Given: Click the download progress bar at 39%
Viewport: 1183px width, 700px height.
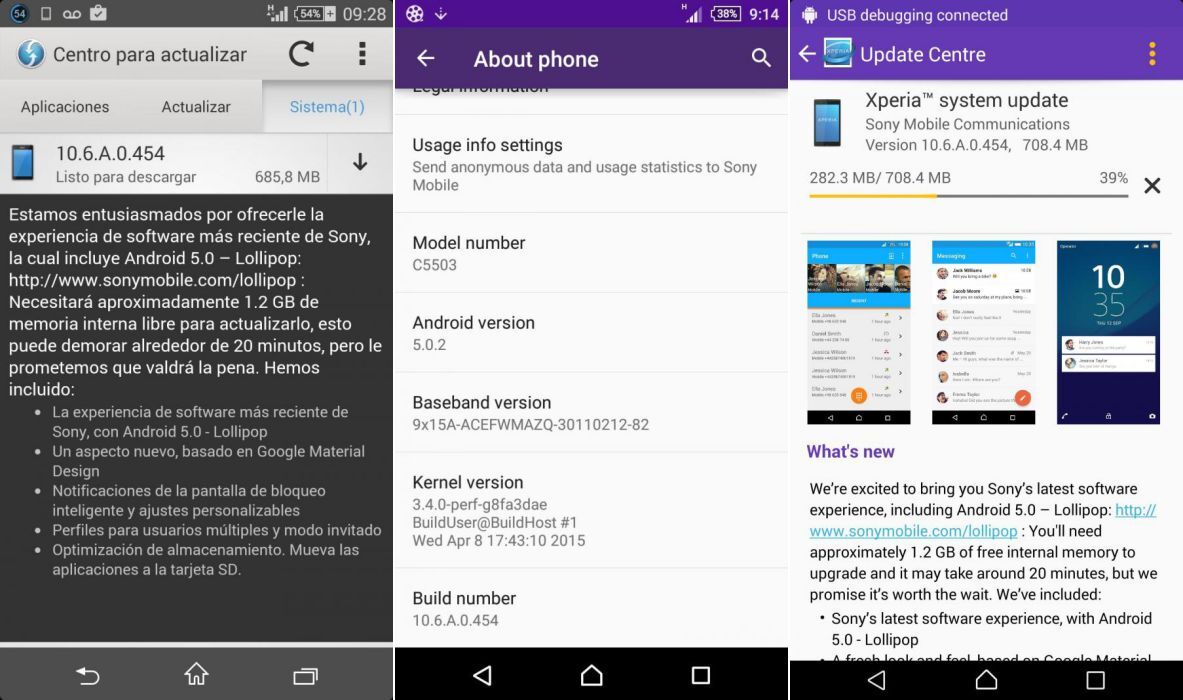Looking at the screenshot, I should point(968,196).
